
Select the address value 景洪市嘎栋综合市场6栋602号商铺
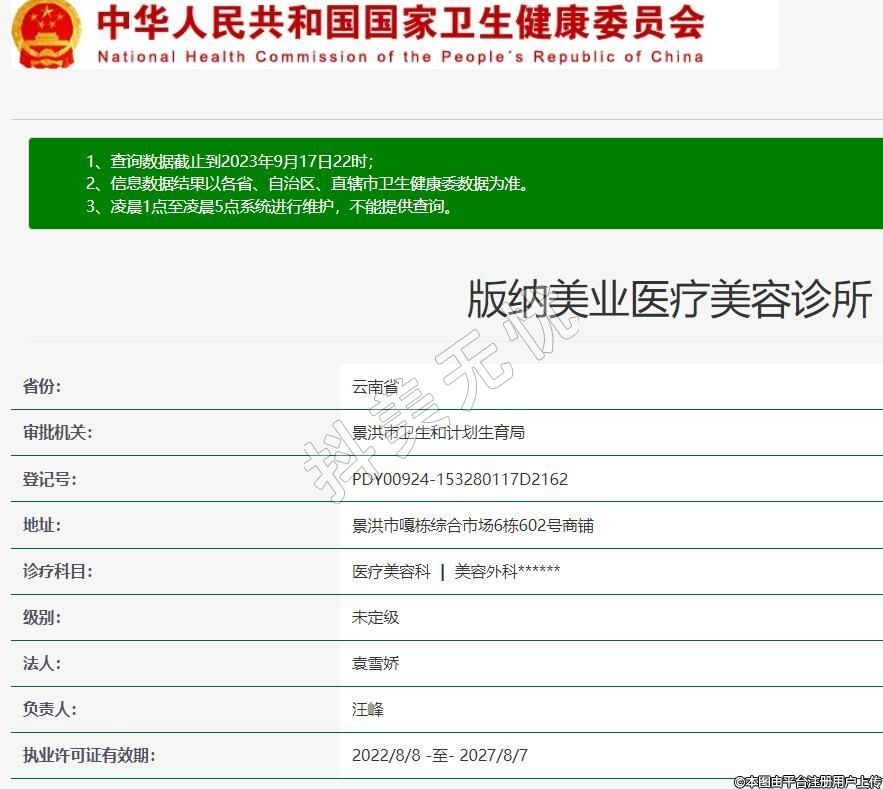pyautogui.click(x=472, y=525)
